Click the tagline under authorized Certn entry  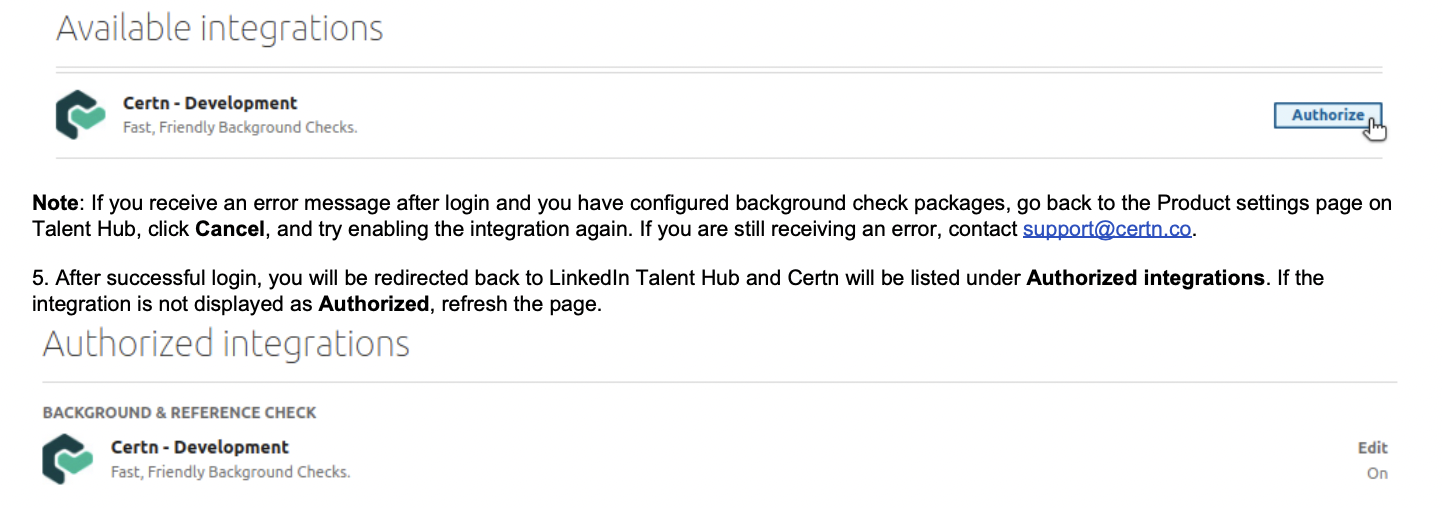tap(231, 472)
